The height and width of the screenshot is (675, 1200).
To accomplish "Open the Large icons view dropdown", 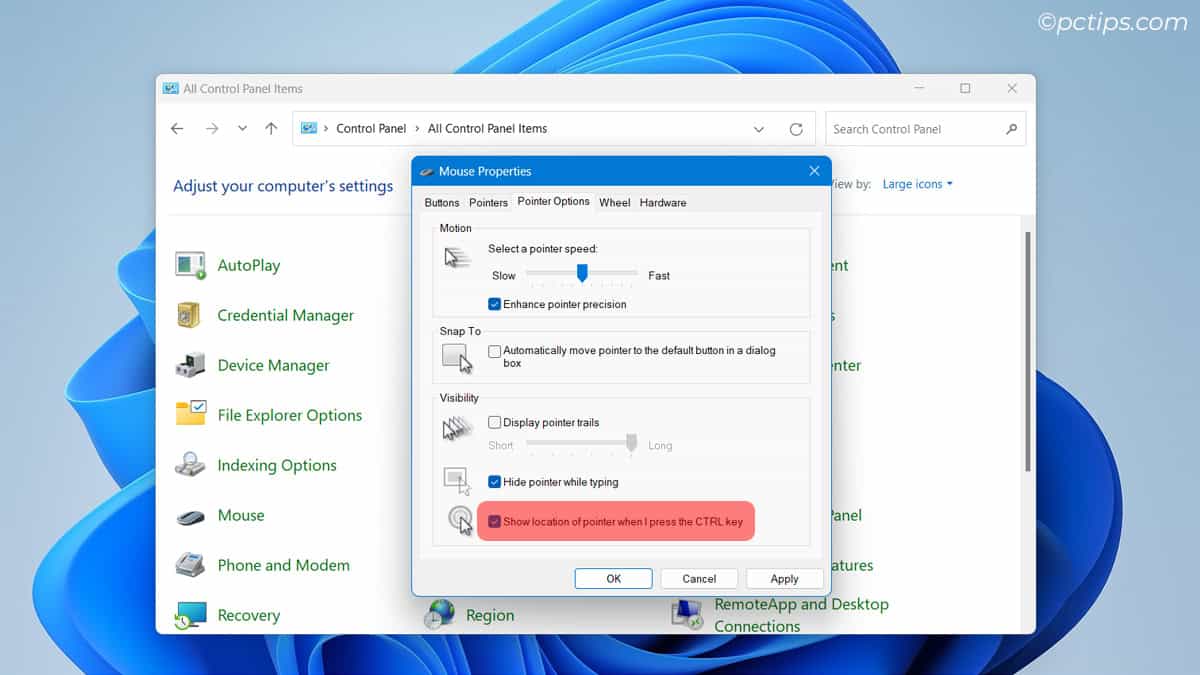I will point(917,184).
